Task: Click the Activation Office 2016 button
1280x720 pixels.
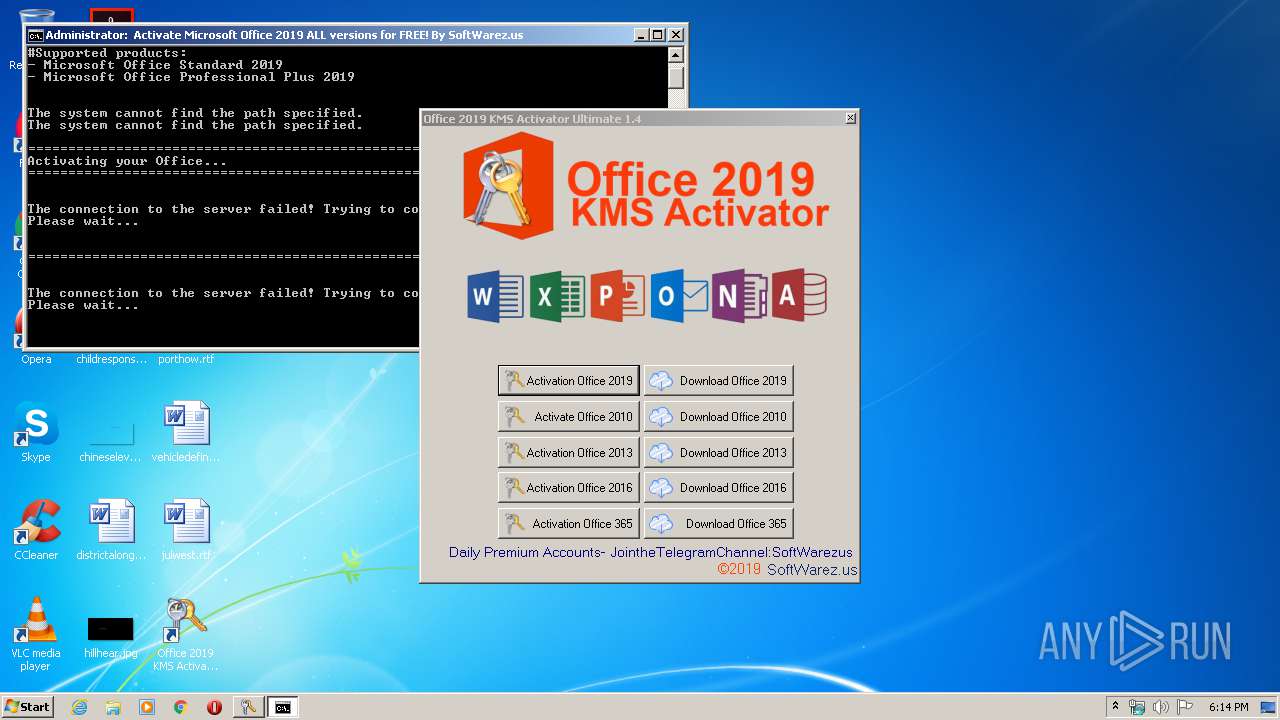Action: tap(568, 487)
